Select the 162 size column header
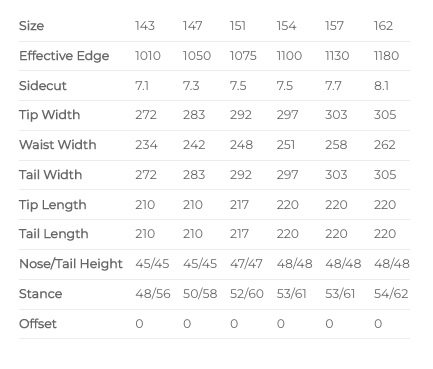433x369 pixels. 383,26
